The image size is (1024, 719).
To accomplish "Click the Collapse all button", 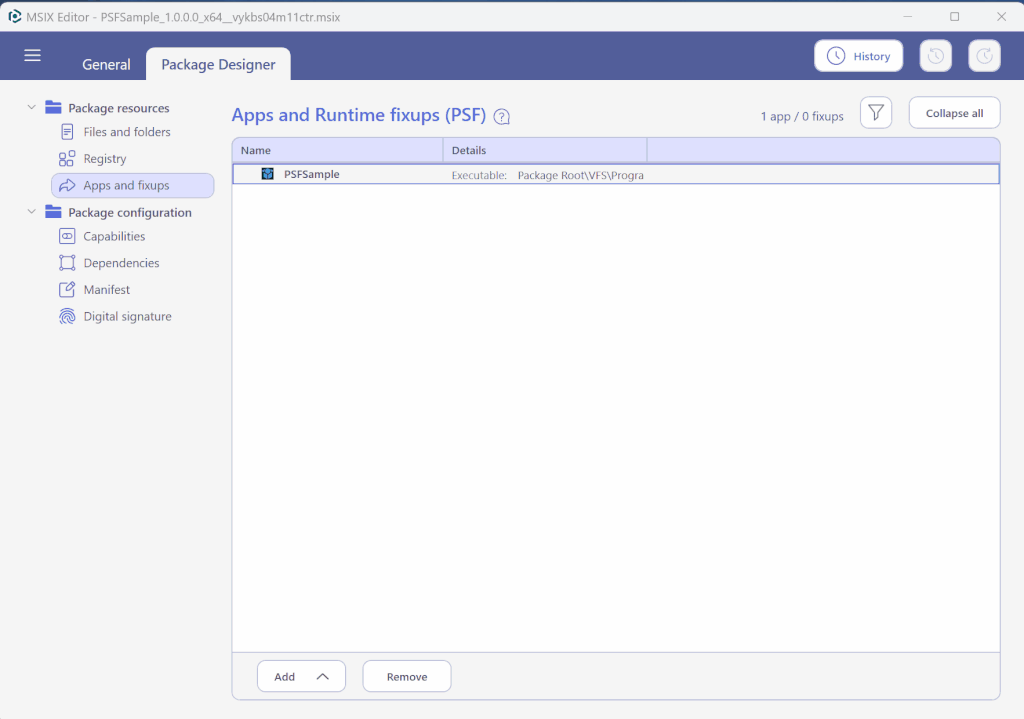I will (954, 113).
